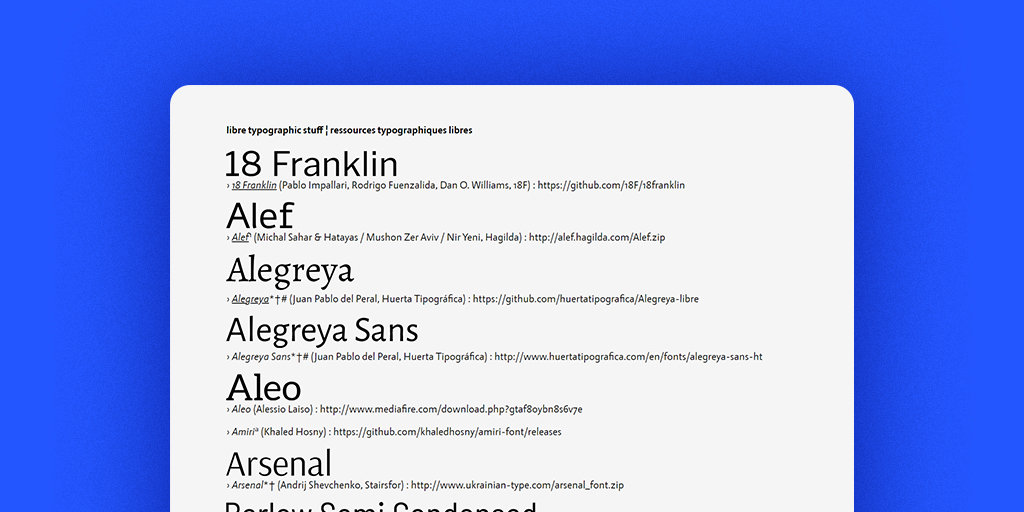This screenshot has height=512, width=1024.
Task: Select the italic 'Amiri' entry name
Action: [x=243, y=432]
